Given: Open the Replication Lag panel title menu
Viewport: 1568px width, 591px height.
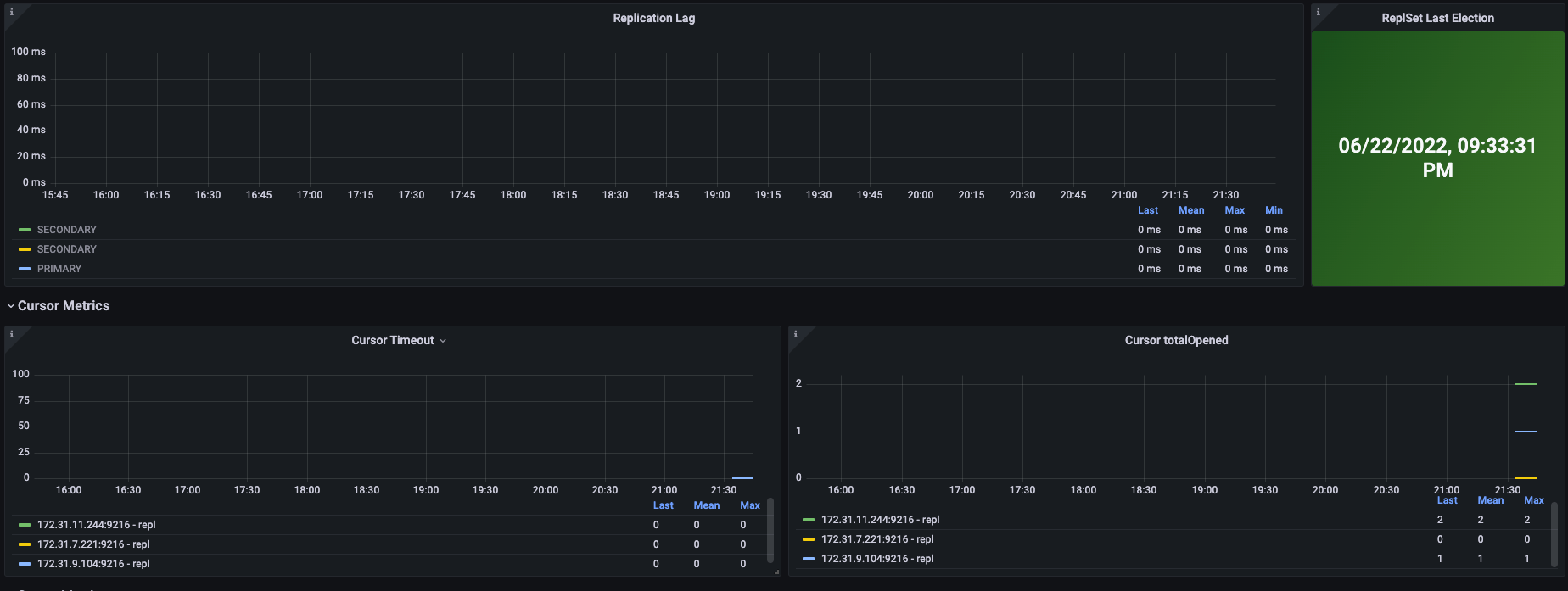Looking at the screenshot, I should pos(653,18).
